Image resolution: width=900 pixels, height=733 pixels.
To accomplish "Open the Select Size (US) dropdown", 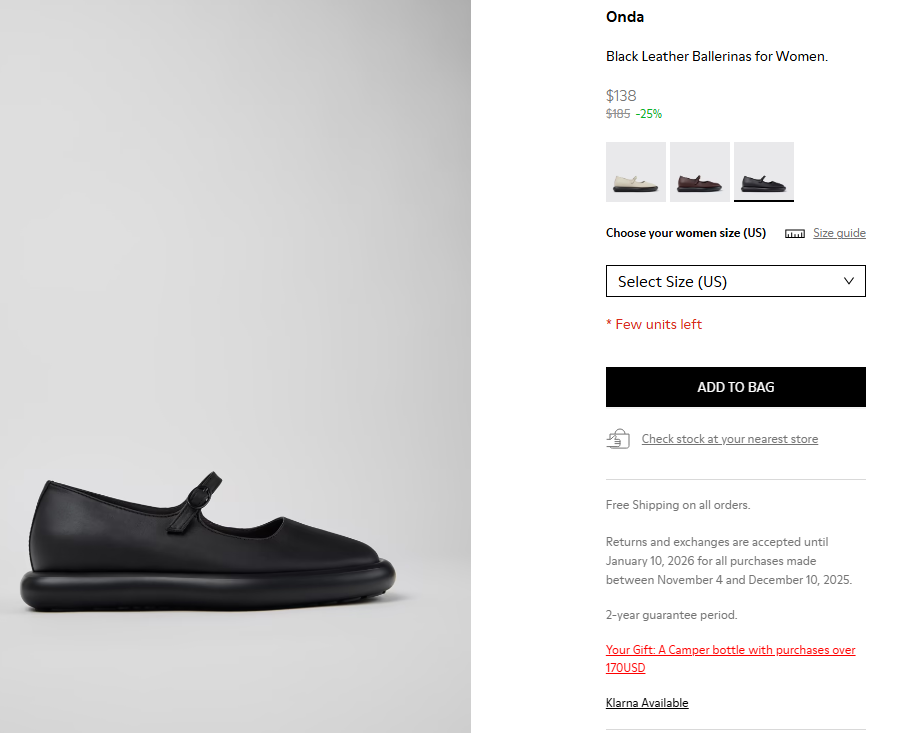I will pos(735,281).
